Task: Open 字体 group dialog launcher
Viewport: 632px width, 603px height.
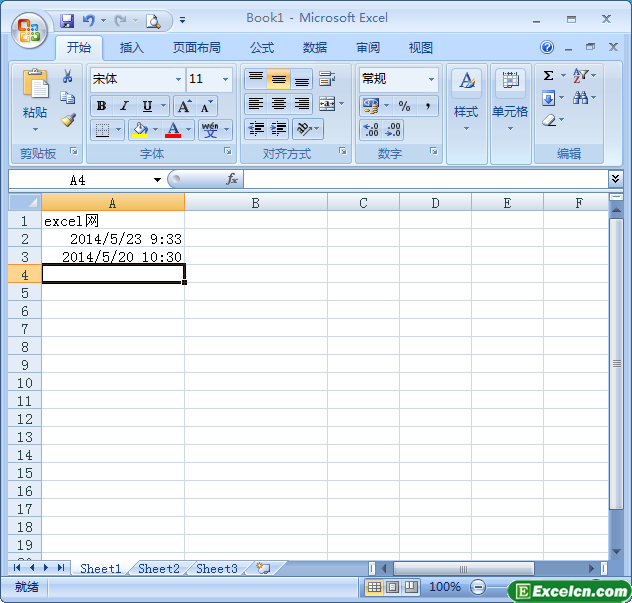Action: [228, 151]
